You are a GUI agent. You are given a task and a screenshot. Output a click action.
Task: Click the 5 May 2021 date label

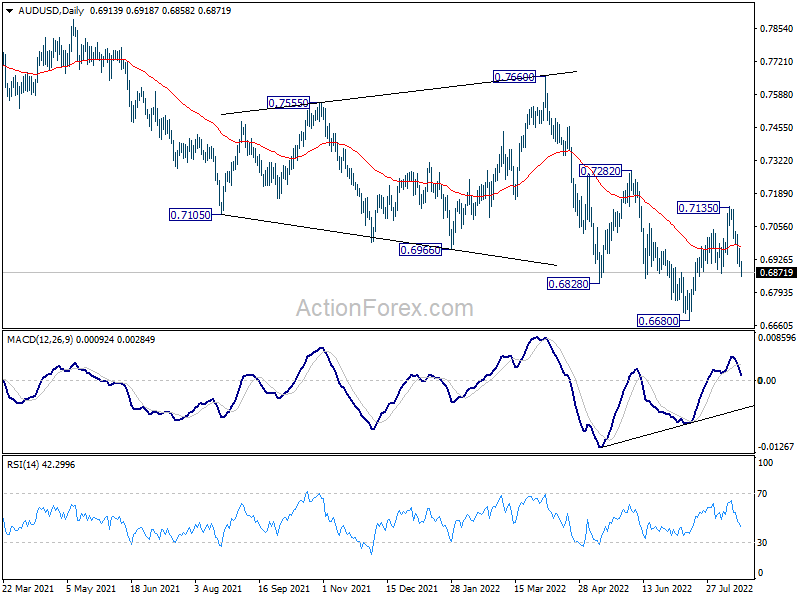(91, 589)
